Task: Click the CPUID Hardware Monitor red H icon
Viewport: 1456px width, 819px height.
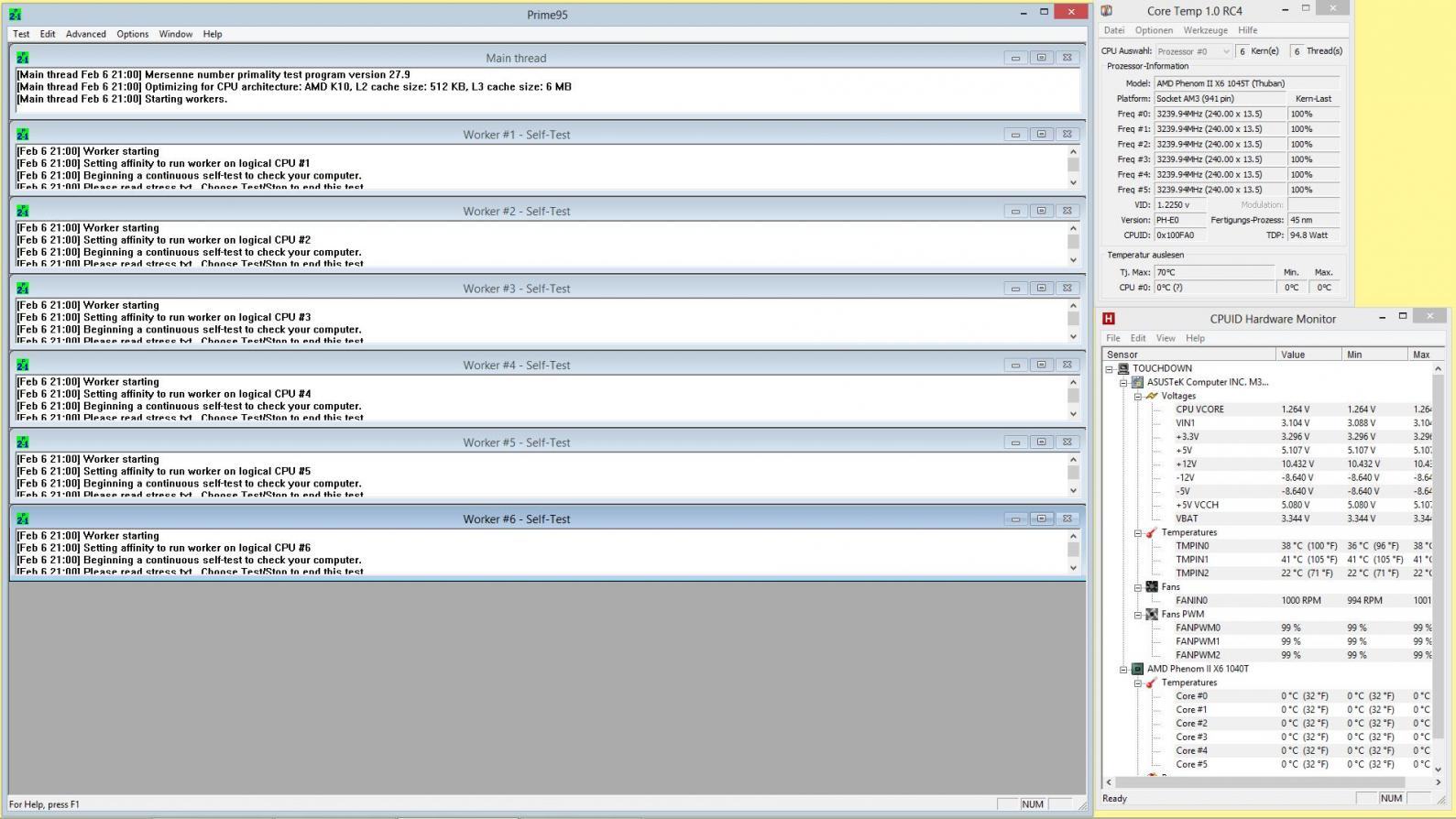Action: pos(1109,318)
